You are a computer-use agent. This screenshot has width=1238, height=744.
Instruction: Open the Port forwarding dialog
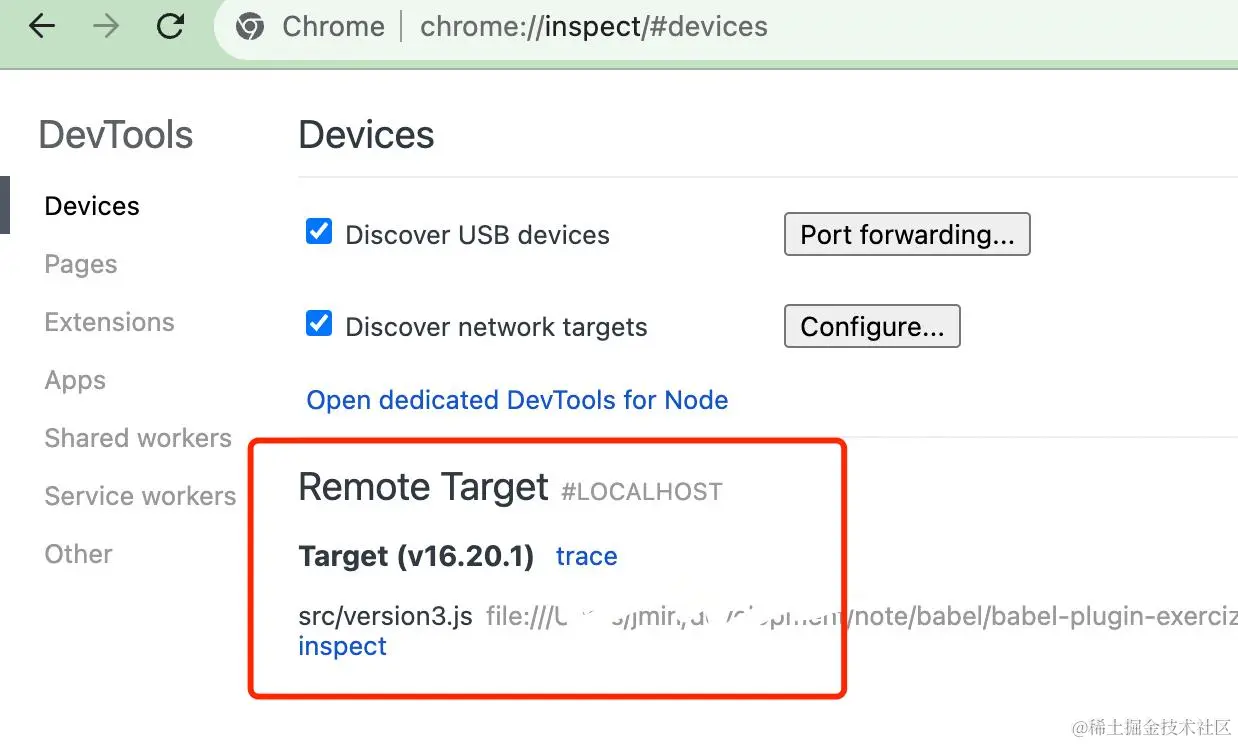[x=907, y=234]
